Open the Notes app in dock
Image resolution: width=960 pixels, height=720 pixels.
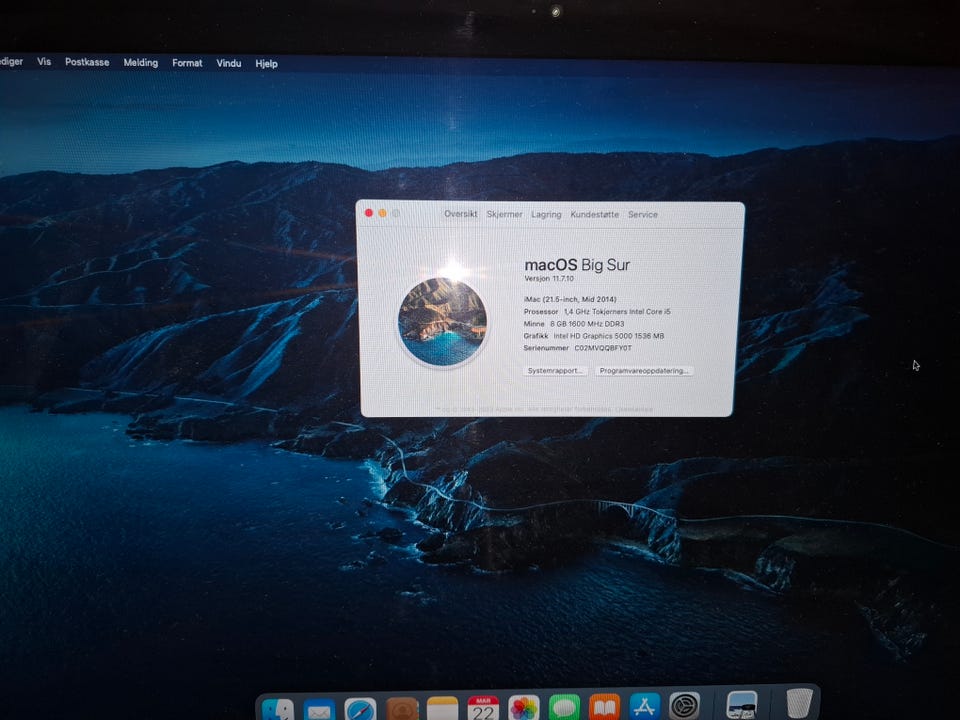443,708
